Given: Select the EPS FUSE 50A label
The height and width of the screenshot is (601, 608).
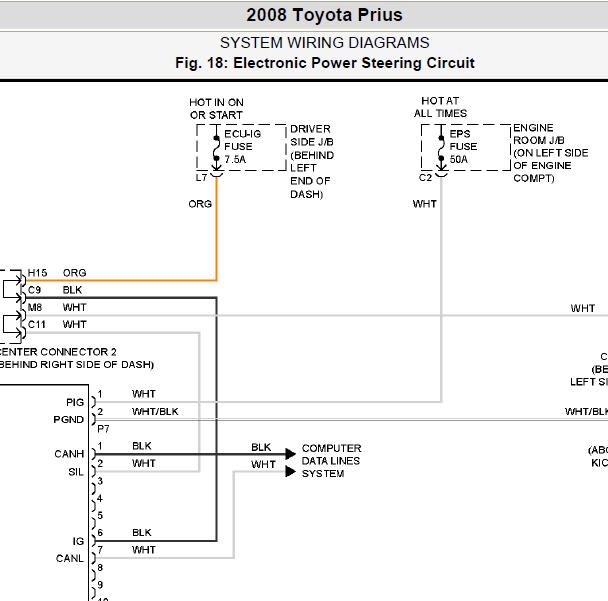Looking at the screenshot, I should click(463, 147).
